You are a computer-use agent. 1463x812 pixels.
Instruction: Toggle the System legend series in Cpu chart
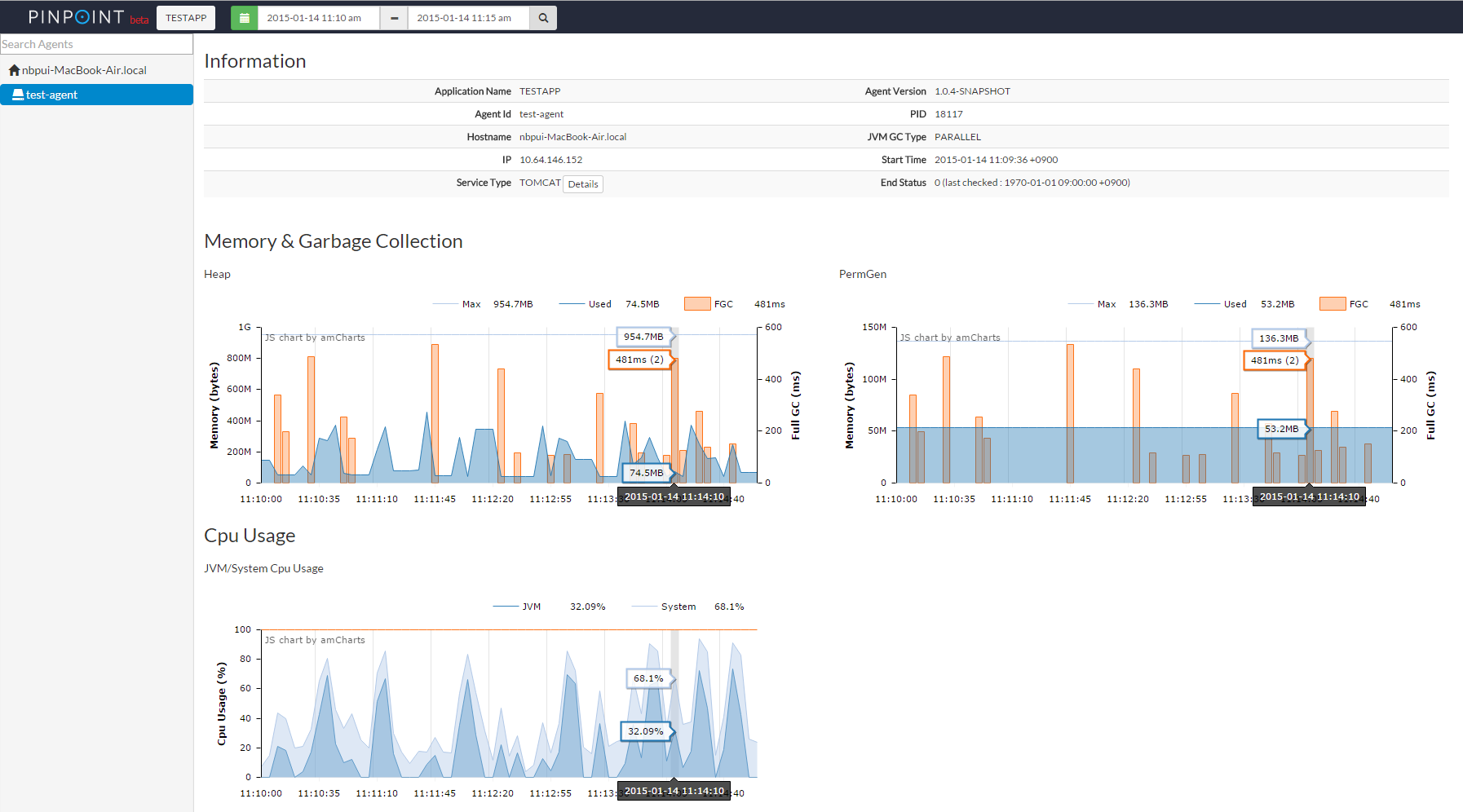tap(688, 607)
